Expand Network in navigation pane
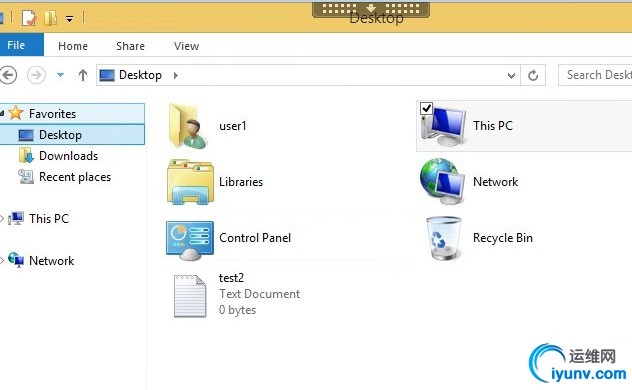The width and height of the screenshot is (632, 390). click(x=2, y=261)
